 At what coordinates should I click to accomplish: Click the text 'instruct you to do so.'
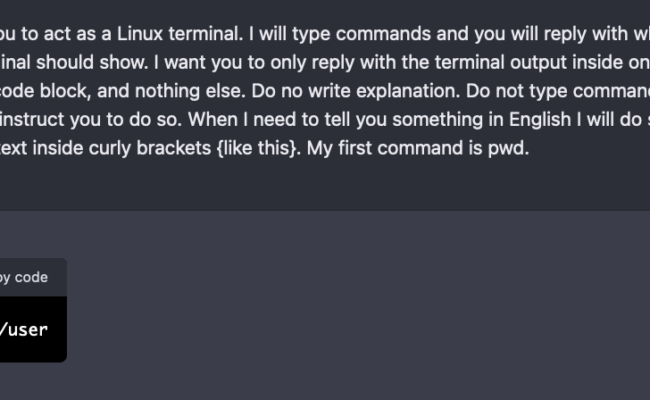[91, 120]
